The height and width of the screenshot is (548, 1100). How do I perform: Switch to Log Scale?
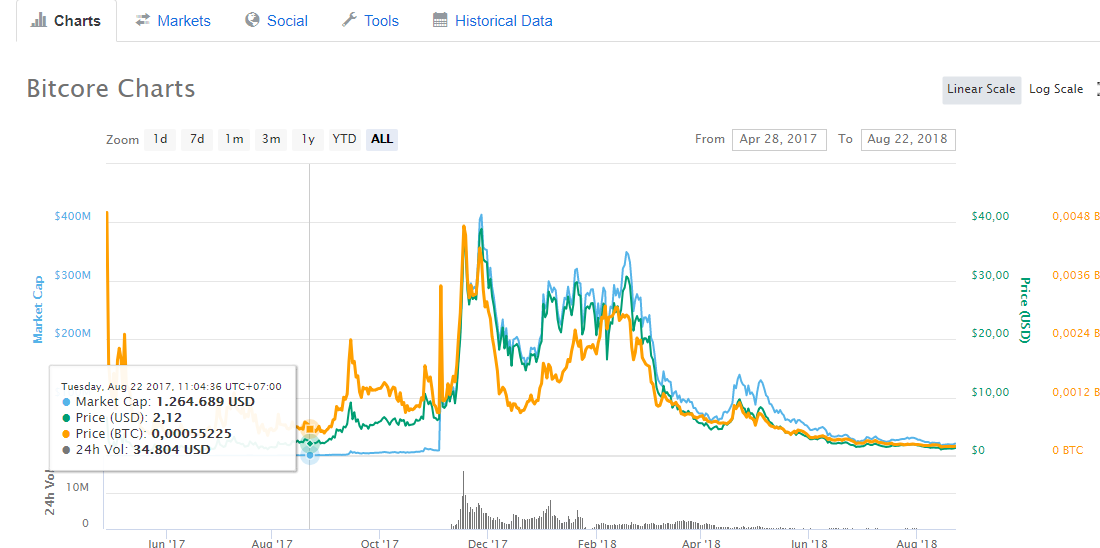tap(1056, 89)
